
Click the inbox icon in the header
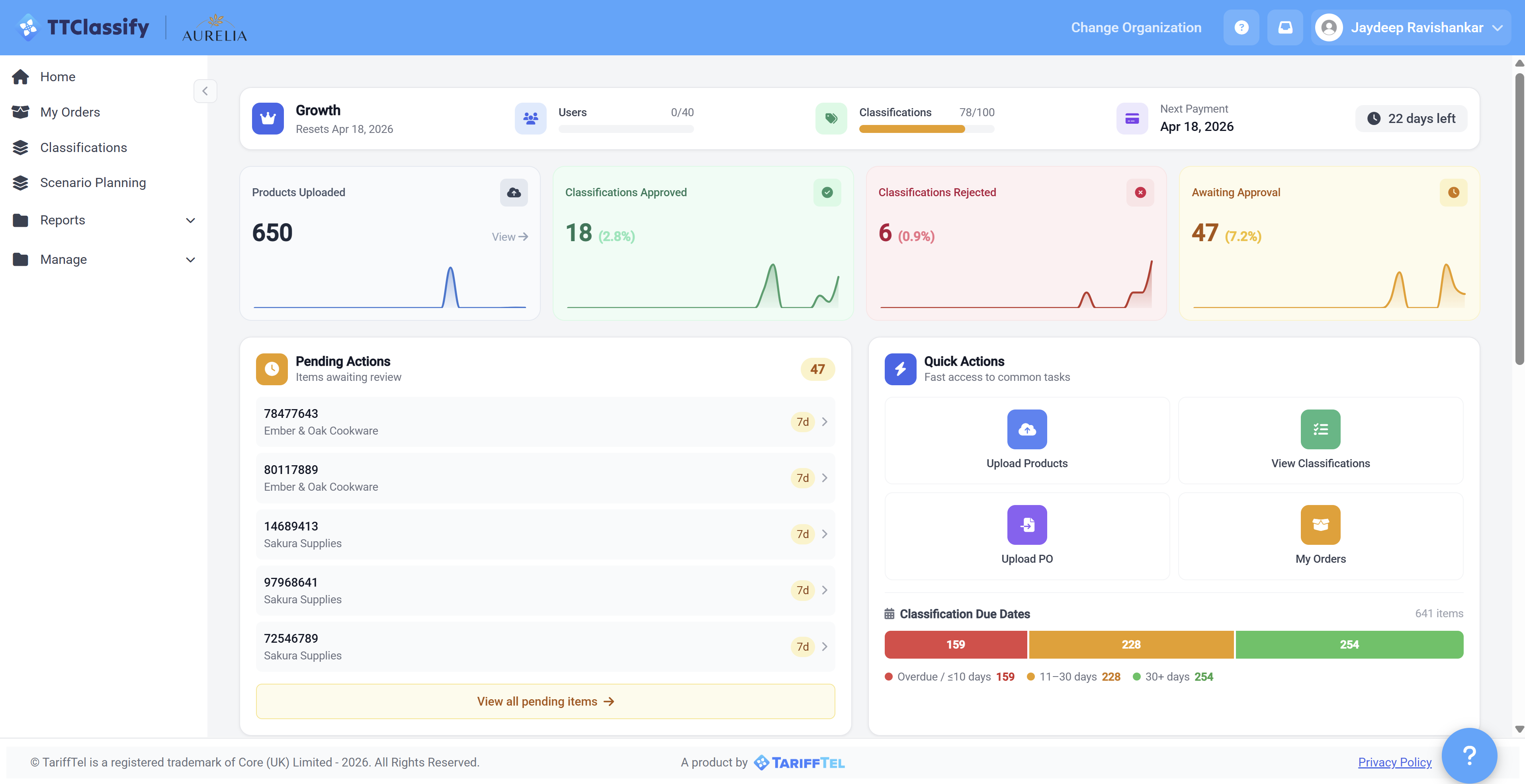[1285, 27]
